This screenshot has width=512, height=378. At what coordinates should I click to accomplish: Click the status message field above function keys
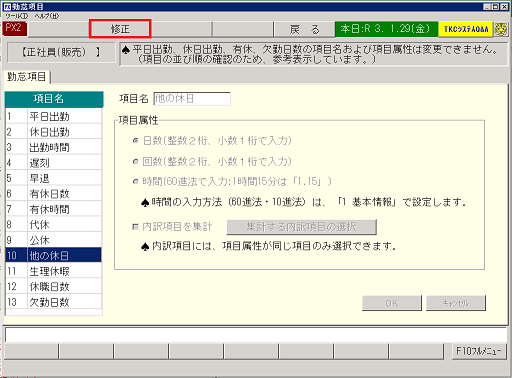[x=255, y=335]
